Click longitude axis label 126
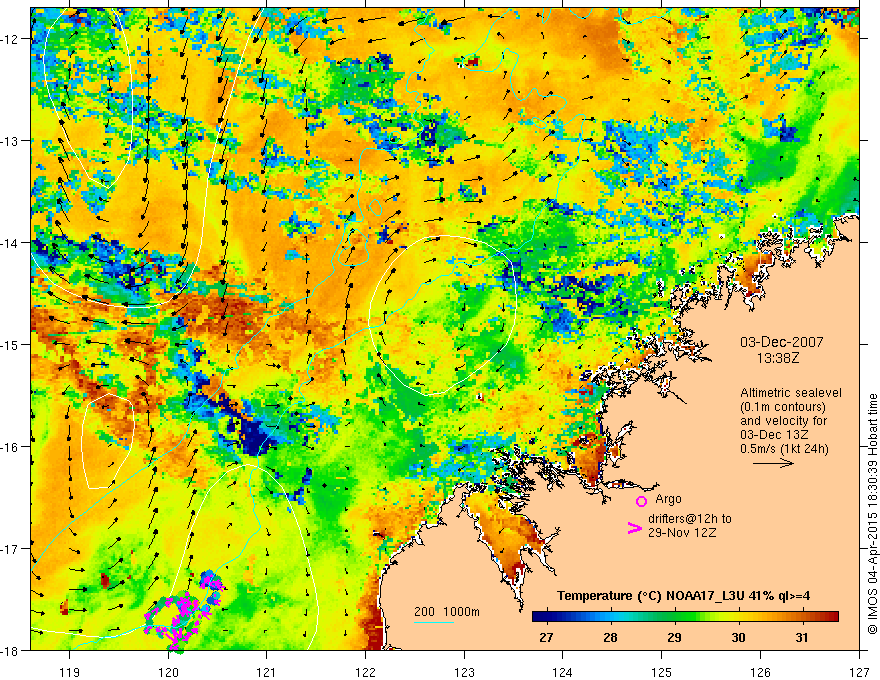Image resolution: width=880 pixels, height=680 pixels. pyautogui.click(x=760, y=672)
